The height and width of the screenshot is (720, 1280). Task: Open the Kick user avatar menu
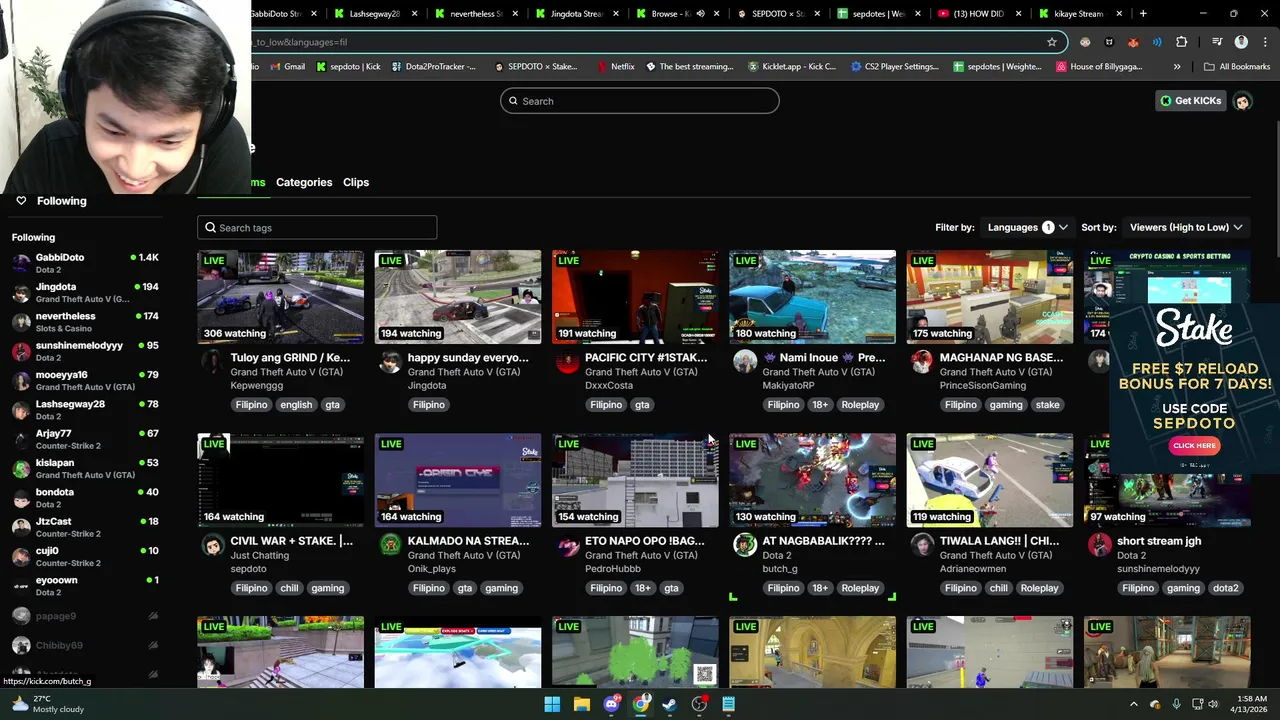(1242, 101)
